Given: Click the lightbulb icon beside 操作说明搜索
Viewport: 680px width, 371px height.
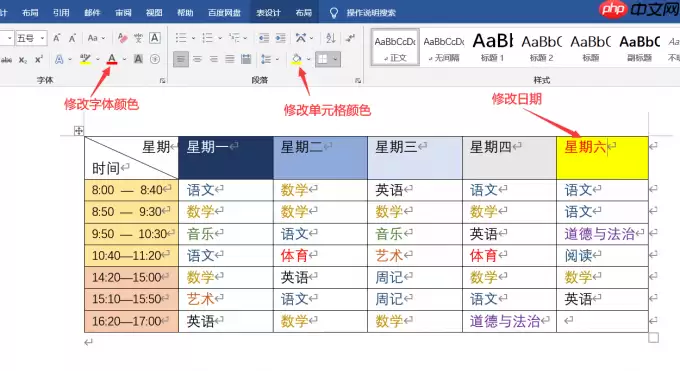Looking at the screenshot, I should (x=333, y=13).
